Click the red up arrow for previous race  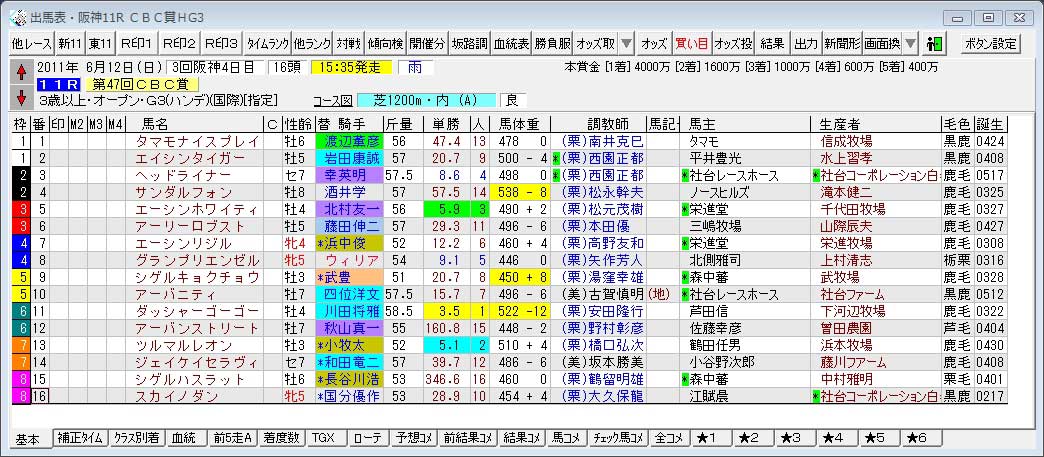click(21, 71)
